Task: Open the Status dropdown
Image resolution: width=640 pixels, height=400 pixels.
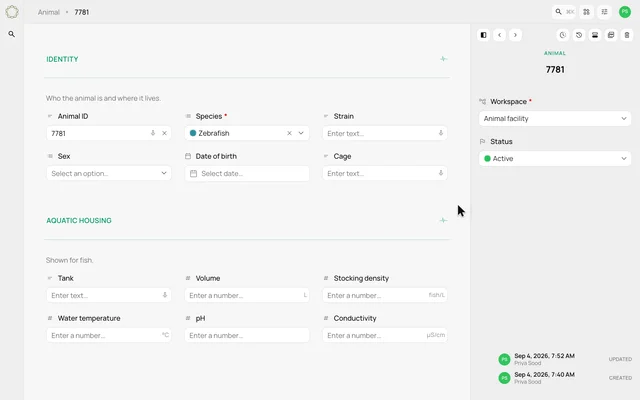Action: 555,159
